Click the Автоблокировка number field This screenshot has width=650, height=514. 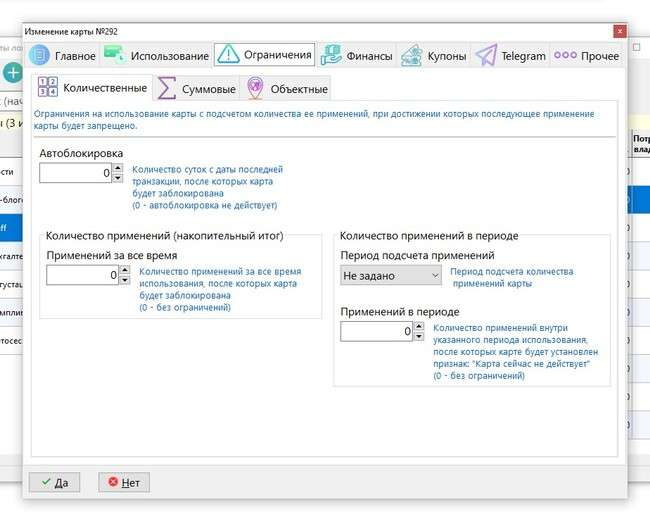pyautogui.click(x=75, y=173)
